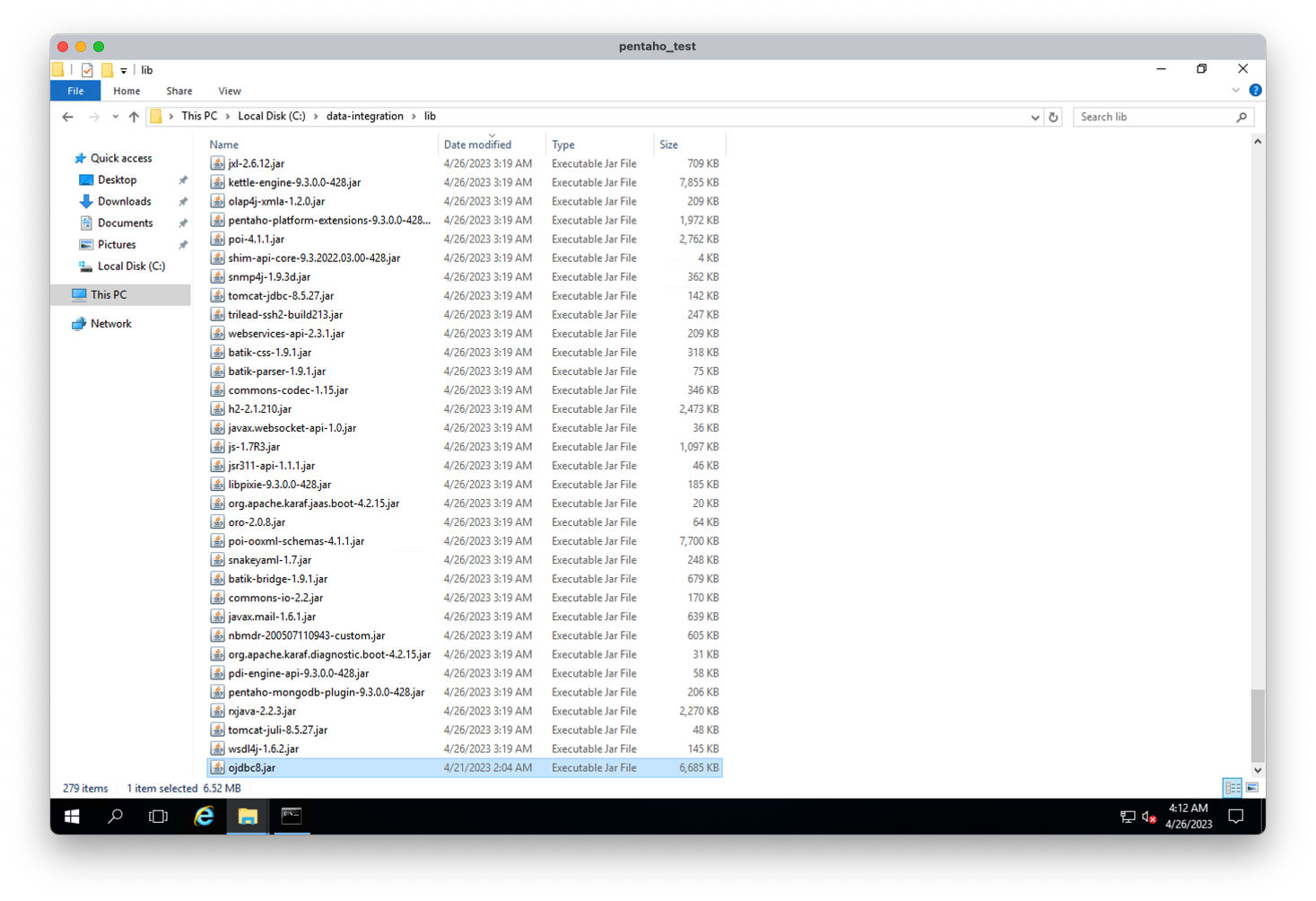The image size is (1316, 901).
Task: Go up one folder level arrow
Action: click(134, 117)
